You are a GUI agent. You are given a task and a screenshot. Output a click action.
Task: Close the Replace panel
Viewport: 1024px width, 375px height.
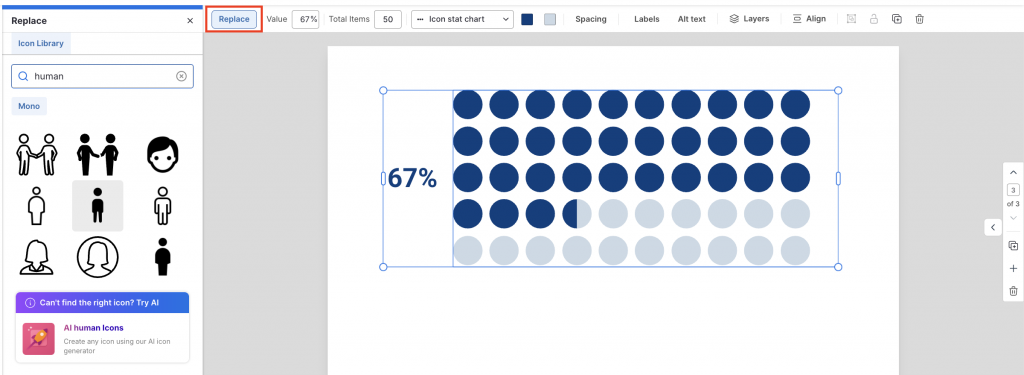(190, 21)
